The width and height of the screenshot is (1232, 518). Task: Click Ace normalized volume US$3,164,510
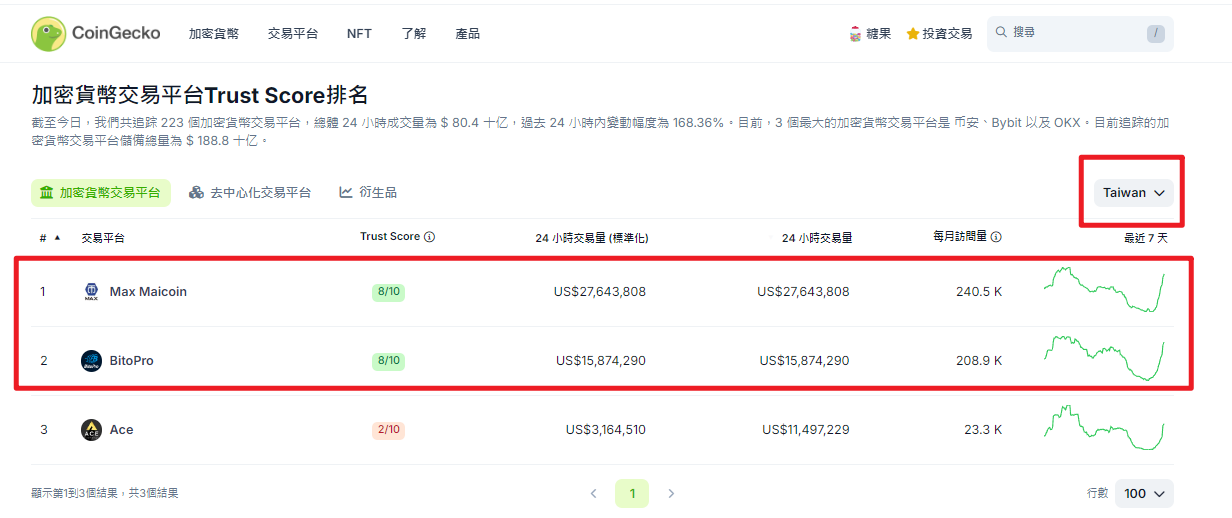point(606,430)
